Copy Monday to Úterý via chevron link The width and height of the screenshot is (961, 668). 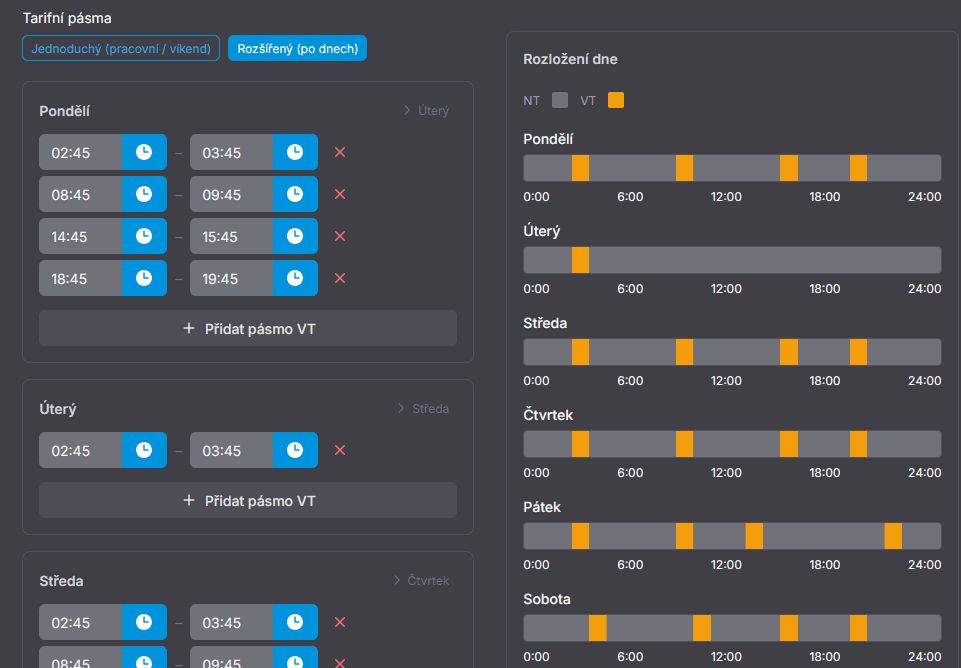[x=426, y=111]
